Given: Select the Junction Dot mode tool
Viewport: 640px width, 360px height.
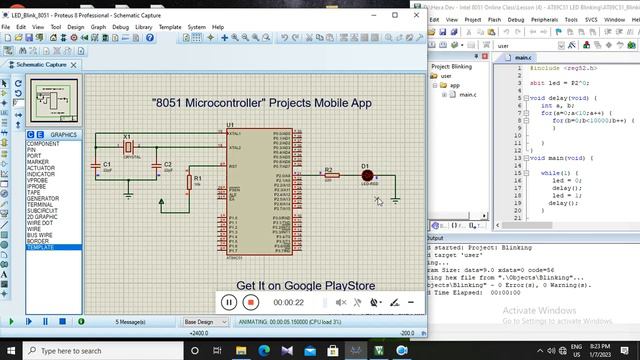Looking at the screenshot, I should click(4, 103).
